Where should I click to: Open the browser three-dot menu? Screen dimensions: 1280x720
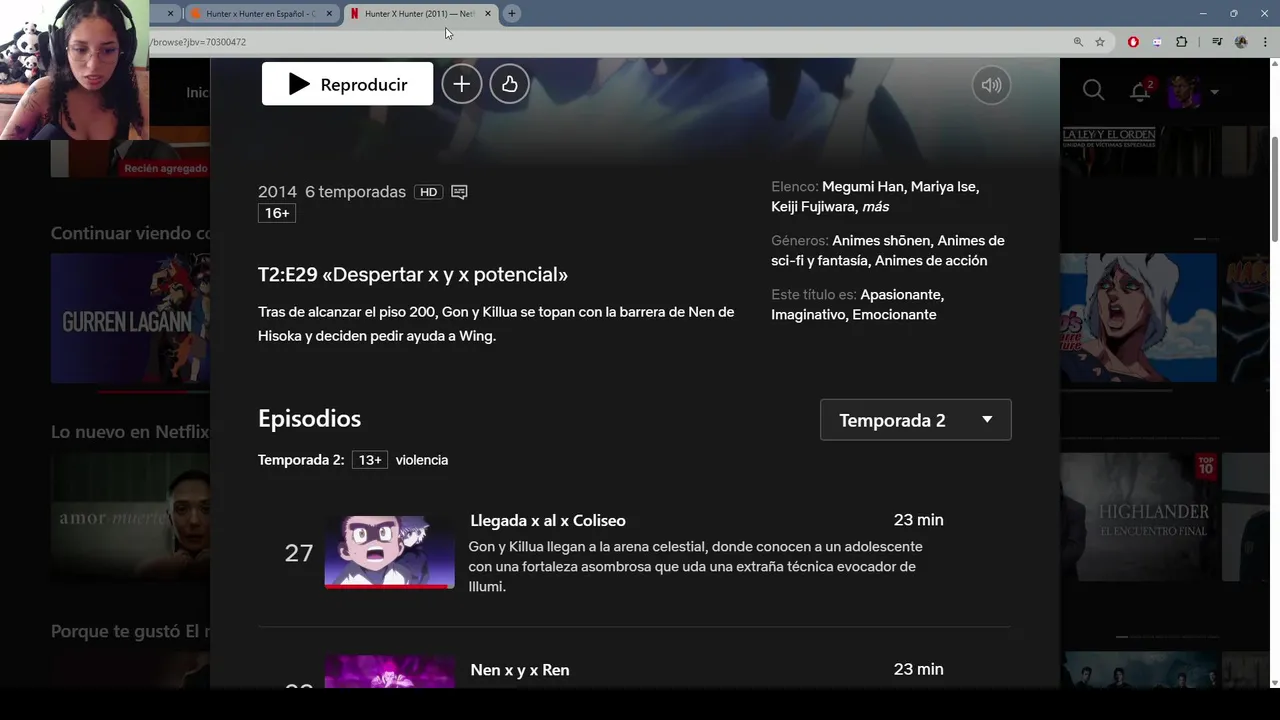(1263, 42)
